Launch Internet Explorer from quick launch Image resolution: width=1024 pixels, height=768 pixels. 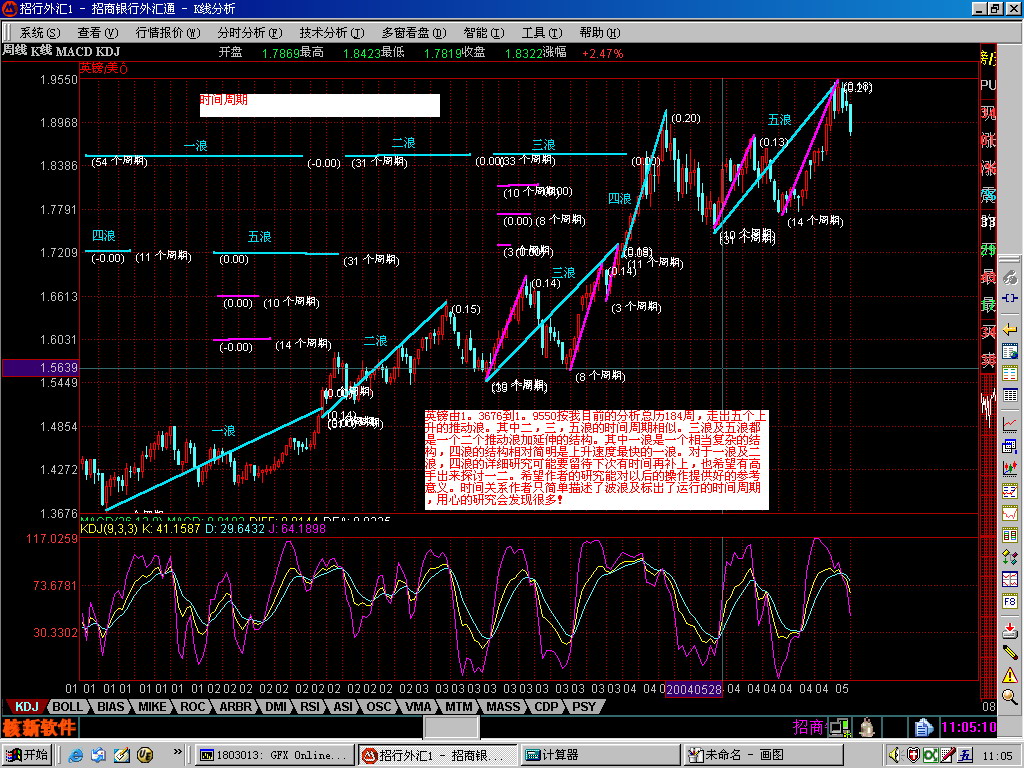tap(76, 755)
